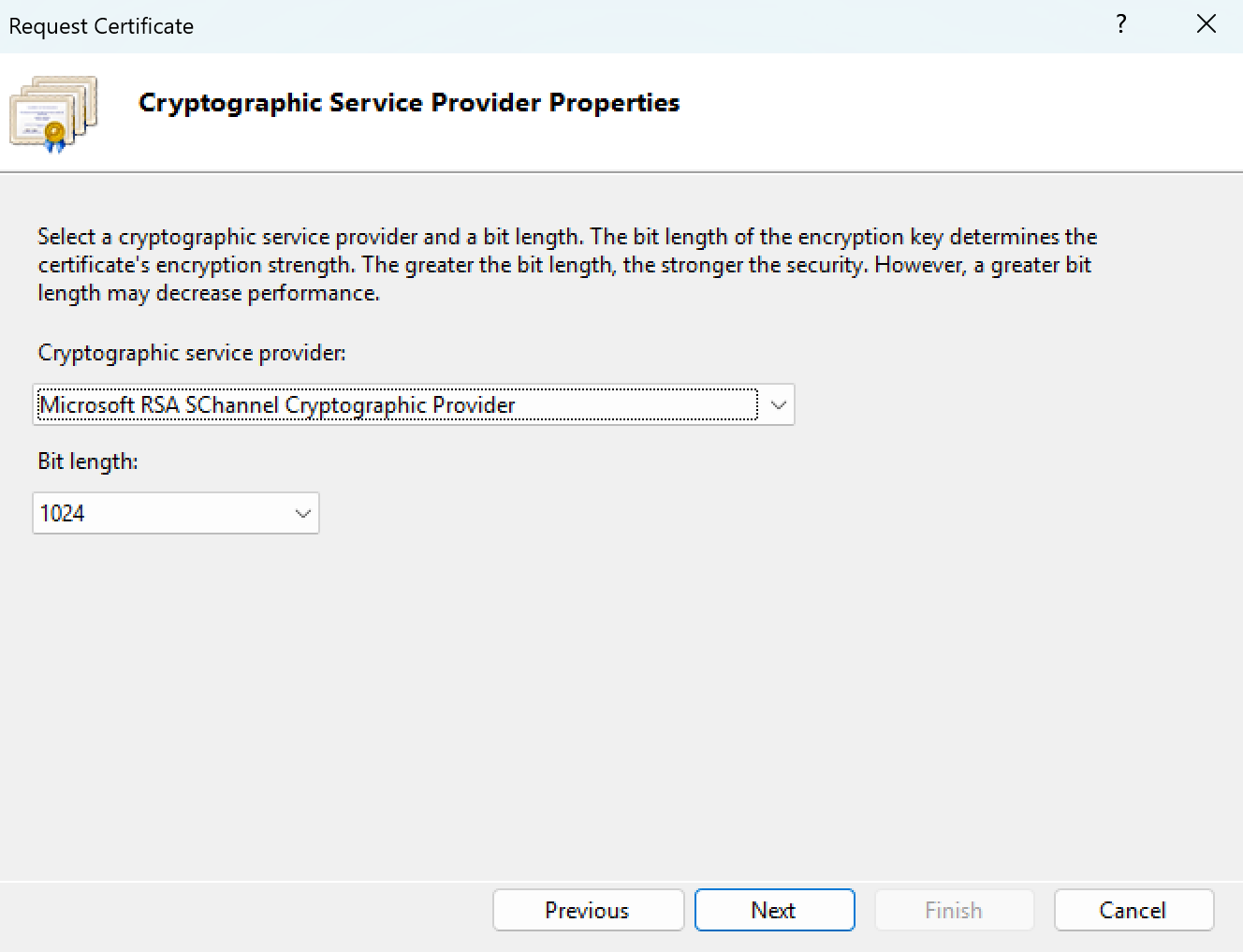The height and width of the screenshot is (952, 1243).
Task: Open the Bit length dropdown arrow
Action: pos(302,514)
